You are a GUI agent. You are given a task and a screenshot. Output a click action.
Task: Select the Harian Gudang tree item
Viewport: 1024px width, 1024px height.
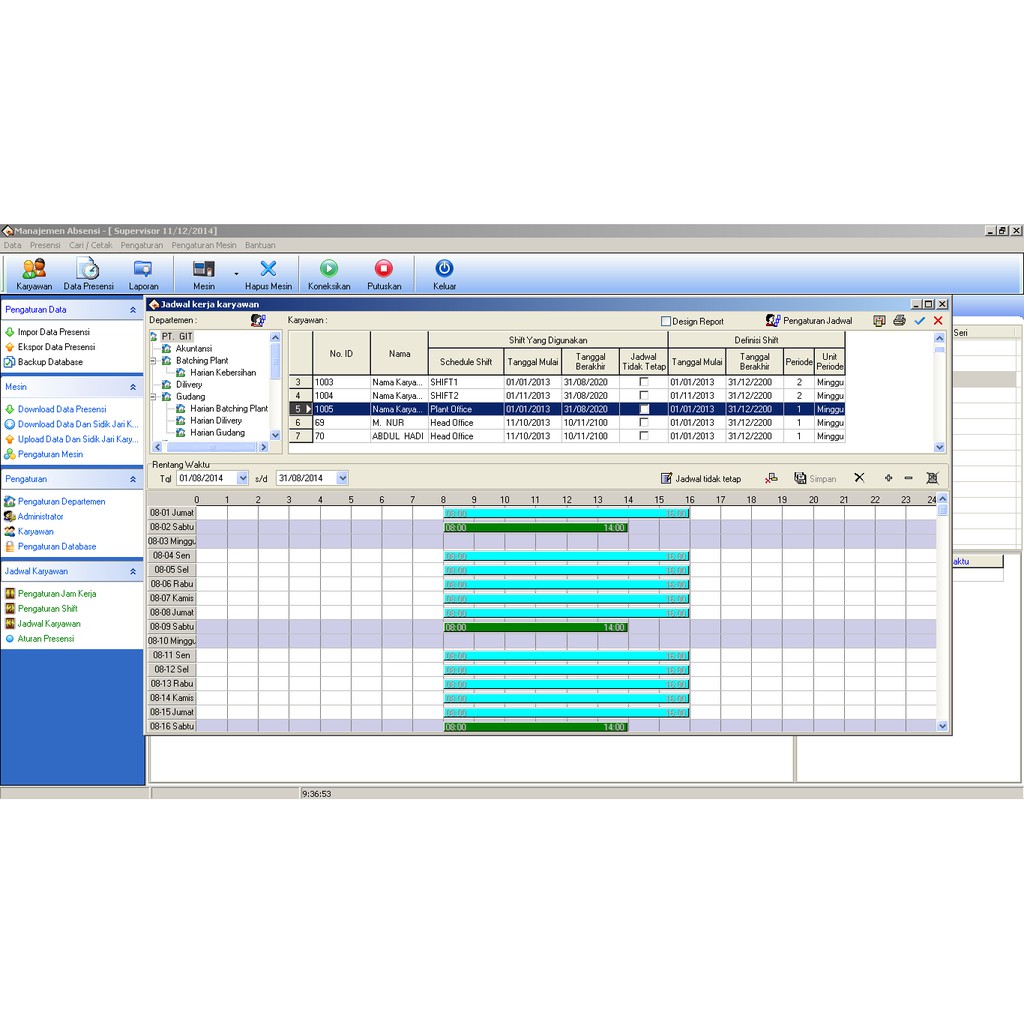click(217, 432)
